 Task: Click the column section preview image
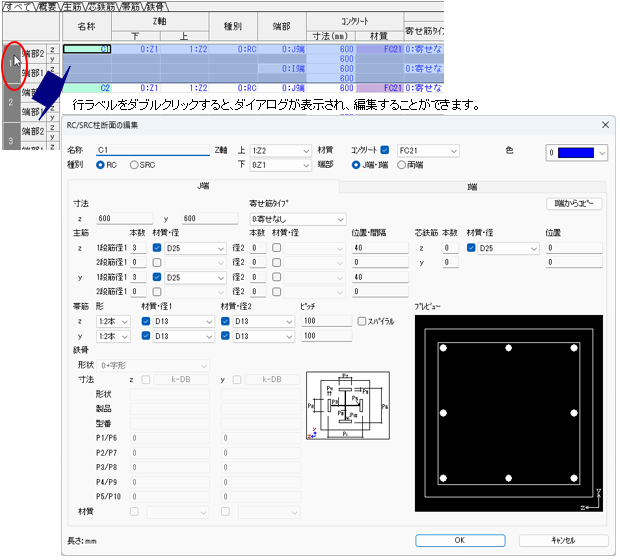tap(509, 413)
